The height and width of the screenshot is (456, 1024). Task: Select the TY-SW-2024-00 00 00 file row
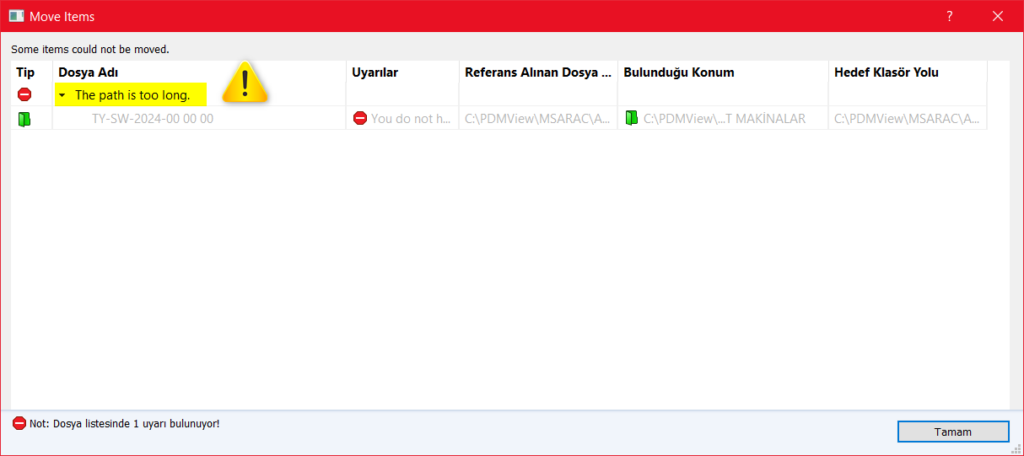[152, 118]
